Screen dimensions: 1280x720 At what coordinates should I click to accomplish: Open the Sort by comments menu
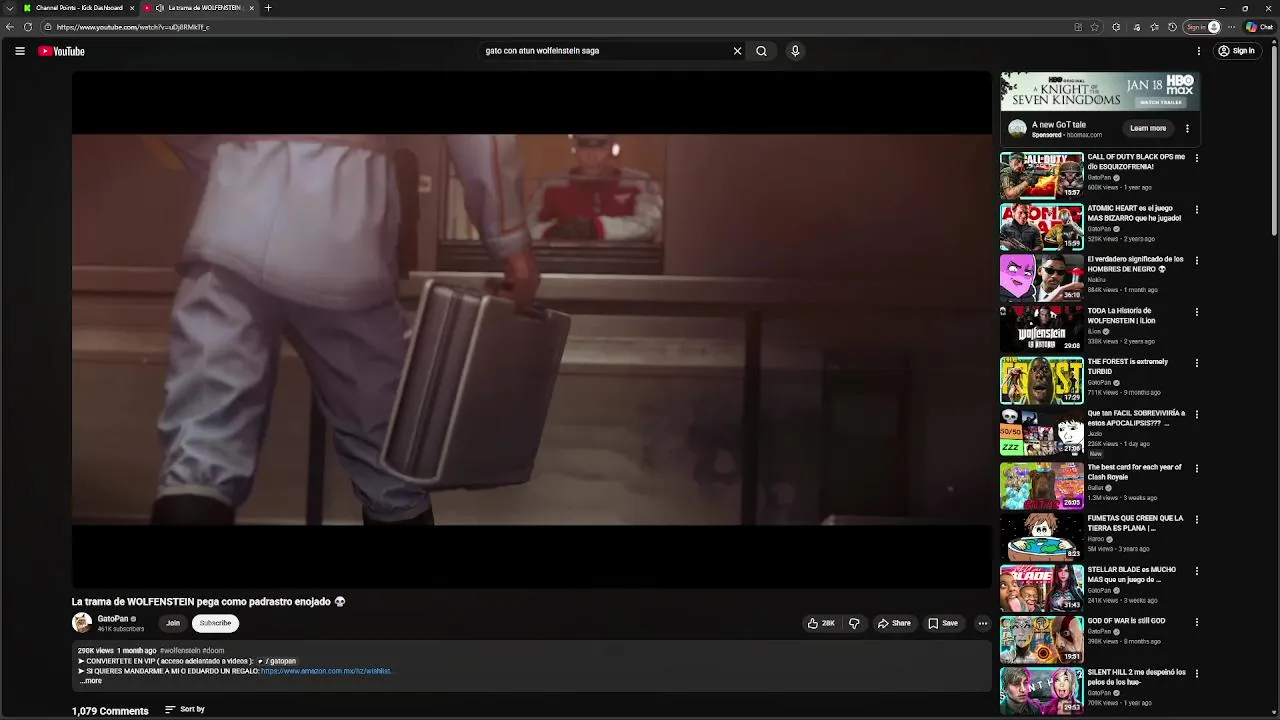point(185,710)
